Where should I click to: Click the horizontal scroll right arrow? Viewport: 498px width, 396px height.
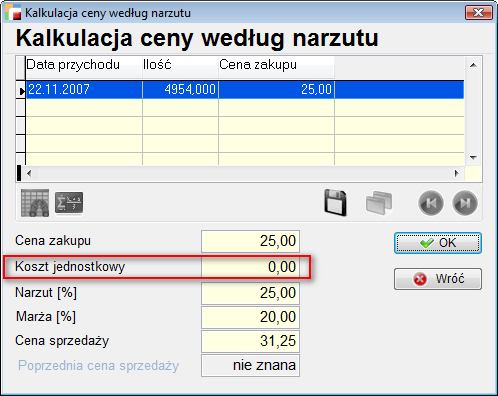(456, 173)
